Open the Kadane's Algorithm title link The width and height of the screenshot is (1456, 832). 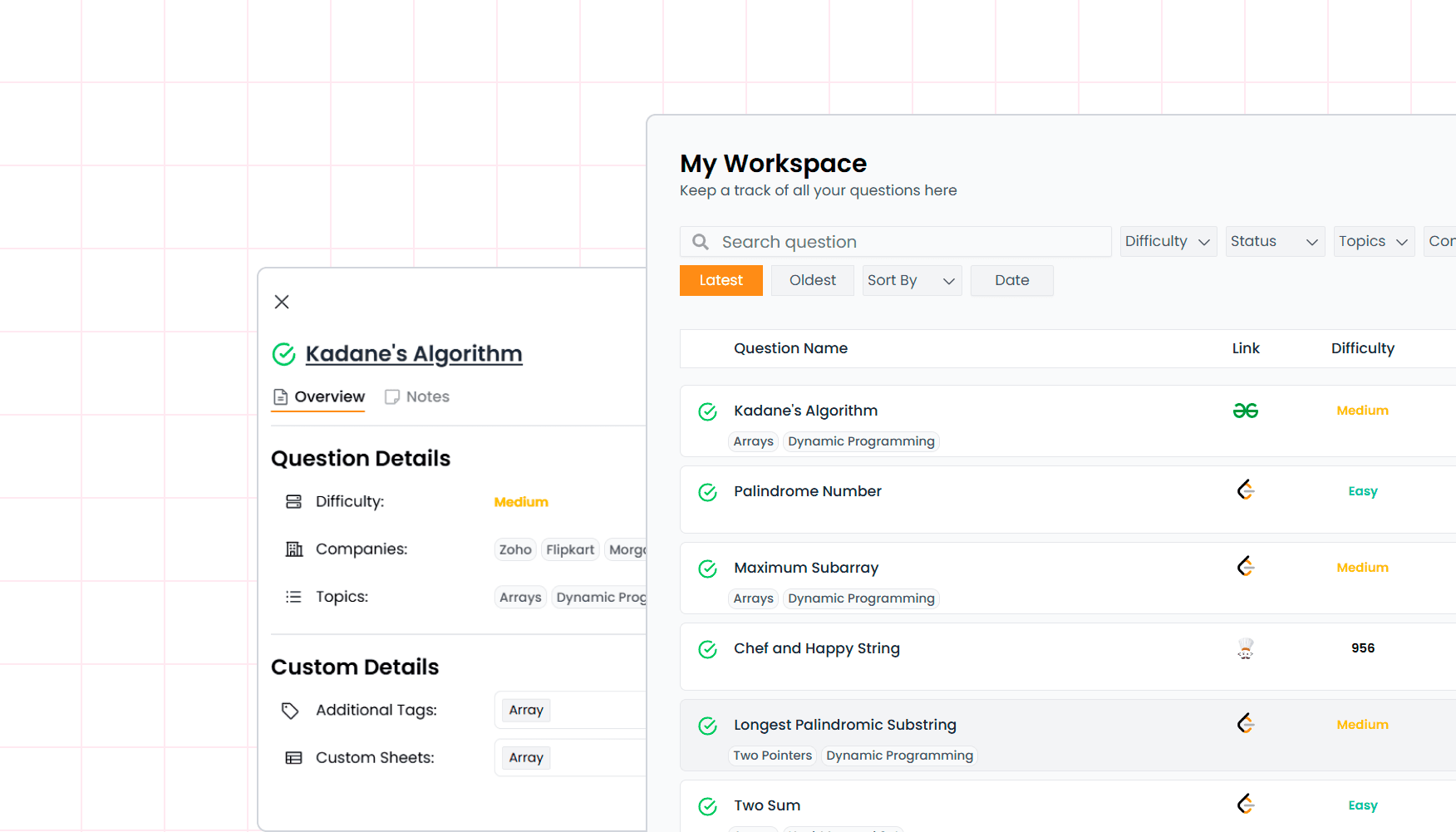click(x=414, y=354)
